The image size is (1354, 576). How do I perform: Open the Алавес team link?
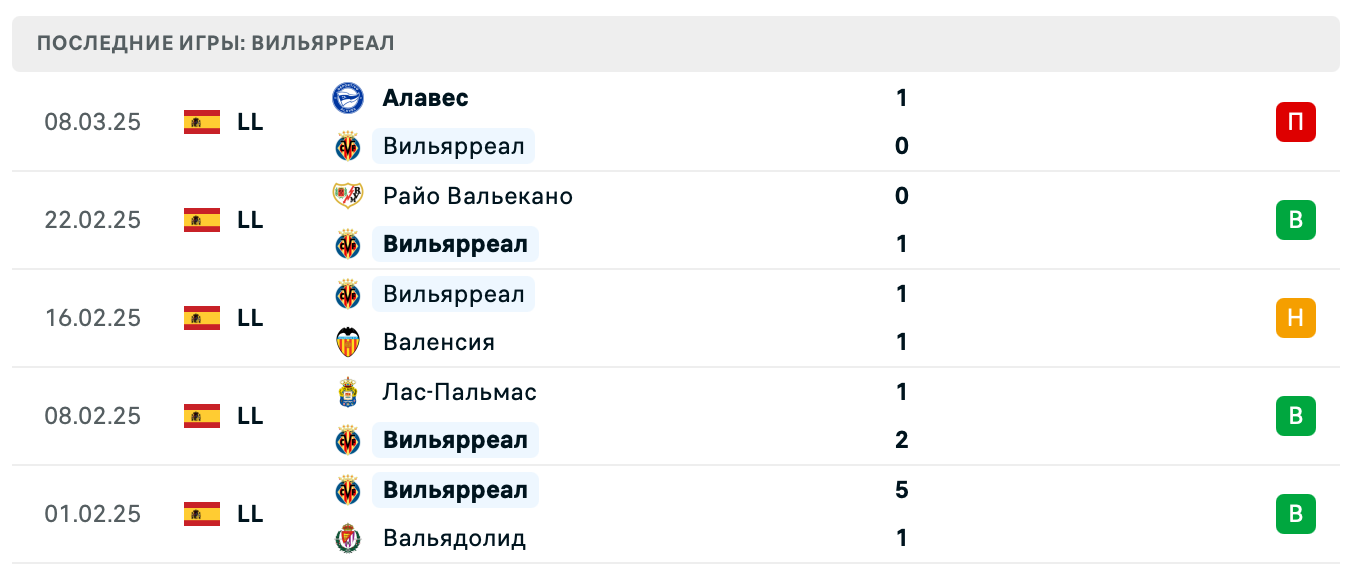point(425,98)
